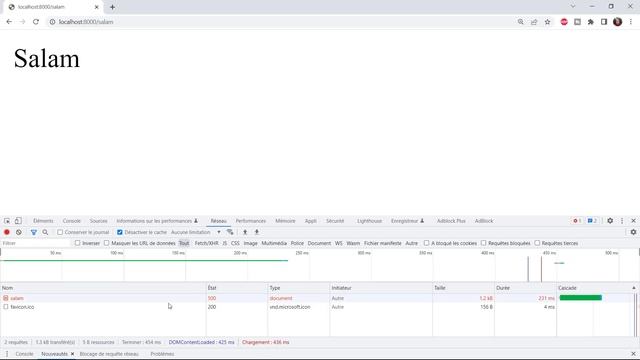Filter requests by Image type
640x360 pixels.
click(251, 243)
